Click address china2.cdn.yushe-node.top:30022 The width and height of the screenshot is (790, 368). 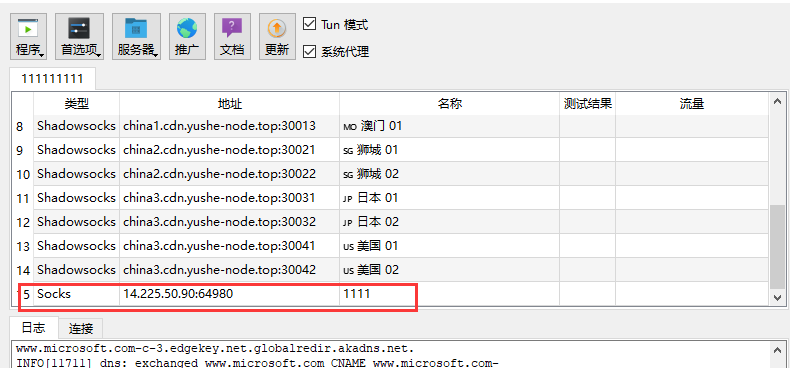220,174
